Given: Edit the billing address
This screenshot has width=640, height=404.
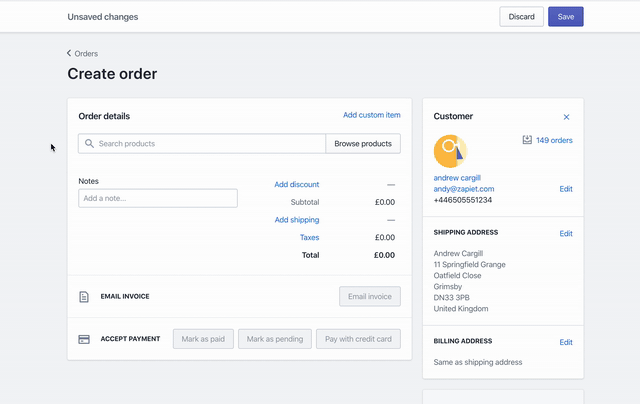Looking at the screenshot, I should coord(566,342).
